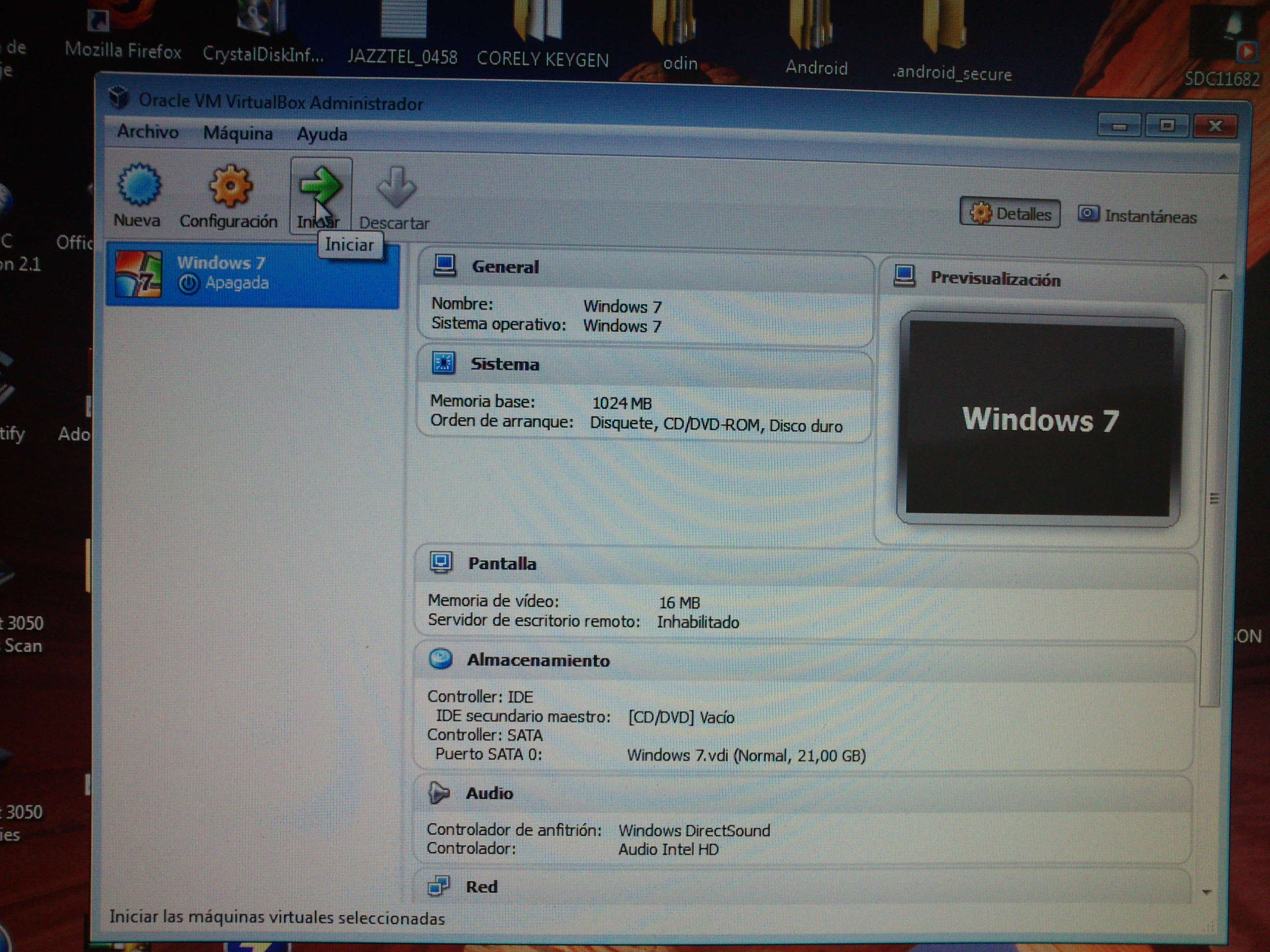Click the Pantalla display icon
This screenshot has height=952, width=1270.
441,562
